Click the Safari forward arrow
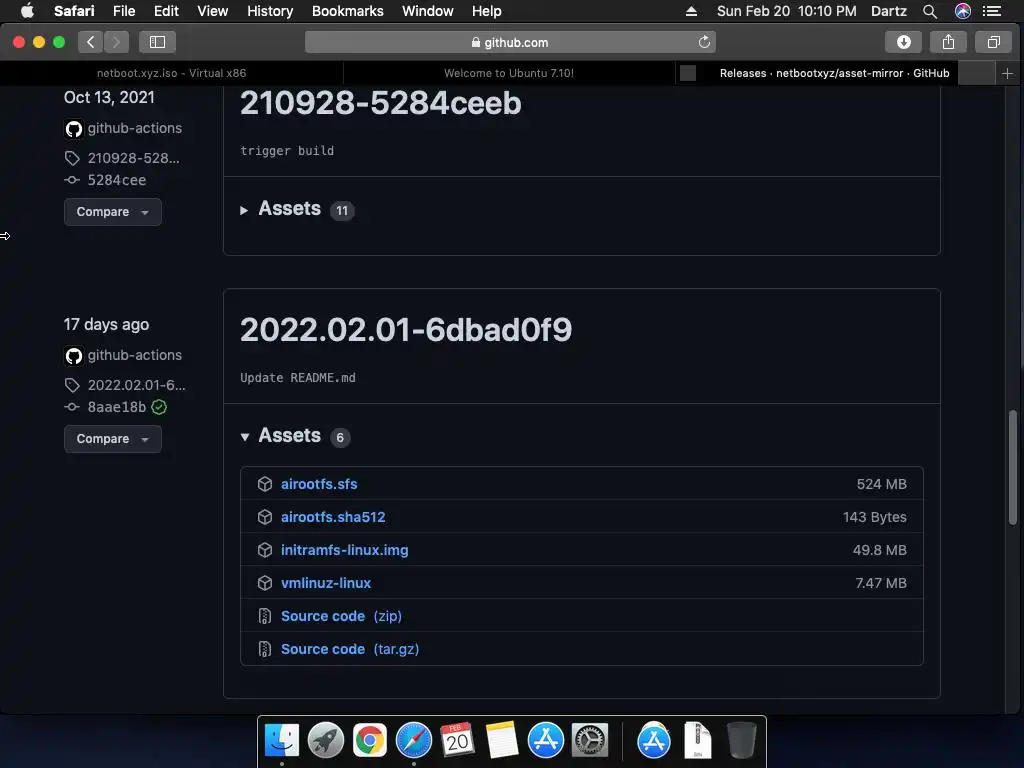 pyautogui.click(x=116, y=42)
